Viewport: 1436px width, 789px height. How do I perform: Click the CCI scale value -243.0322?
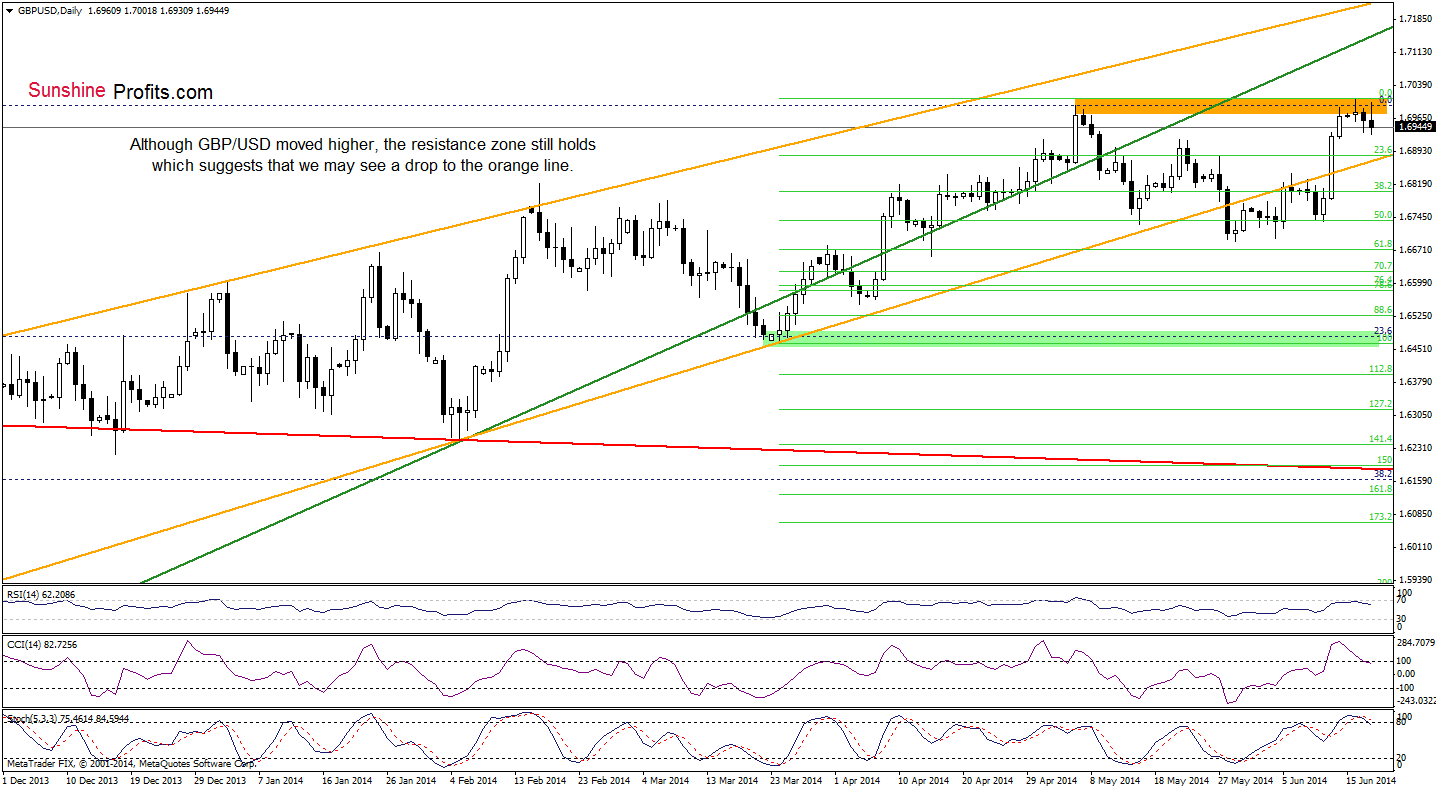click(x=1417, y=702)
